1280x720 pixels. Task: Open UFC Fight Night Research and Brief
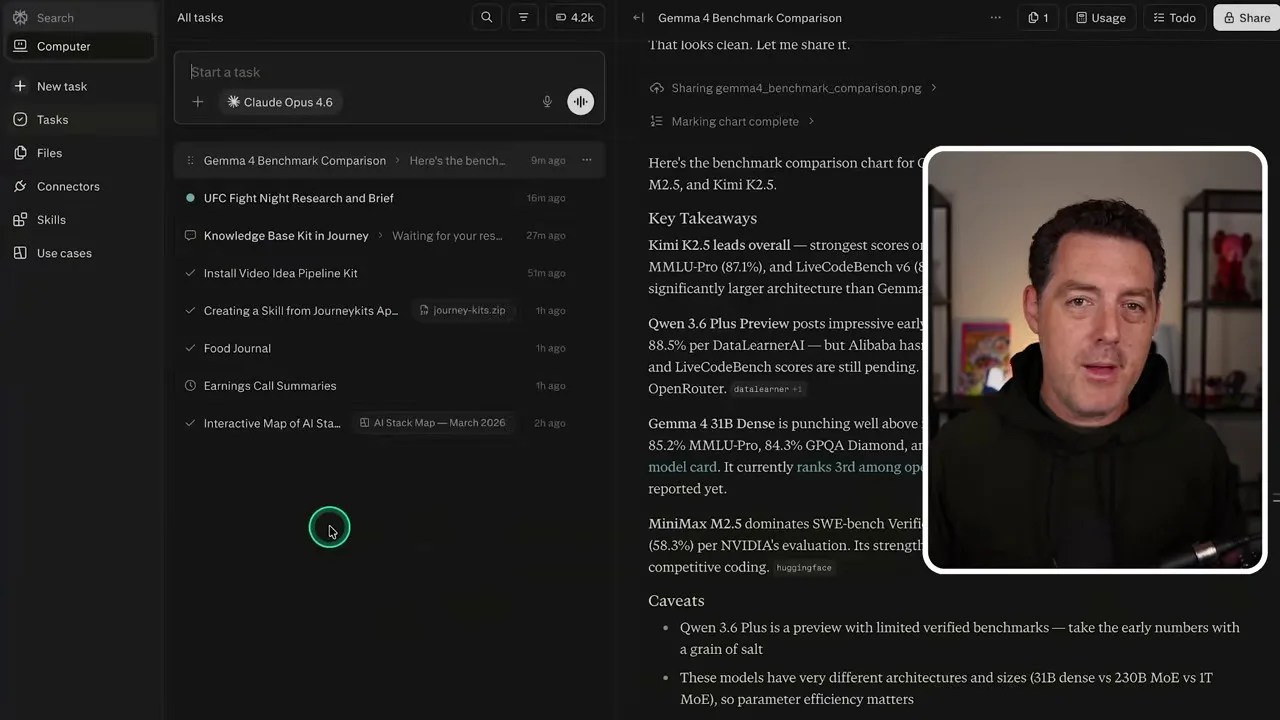click(x=389, y=198)
